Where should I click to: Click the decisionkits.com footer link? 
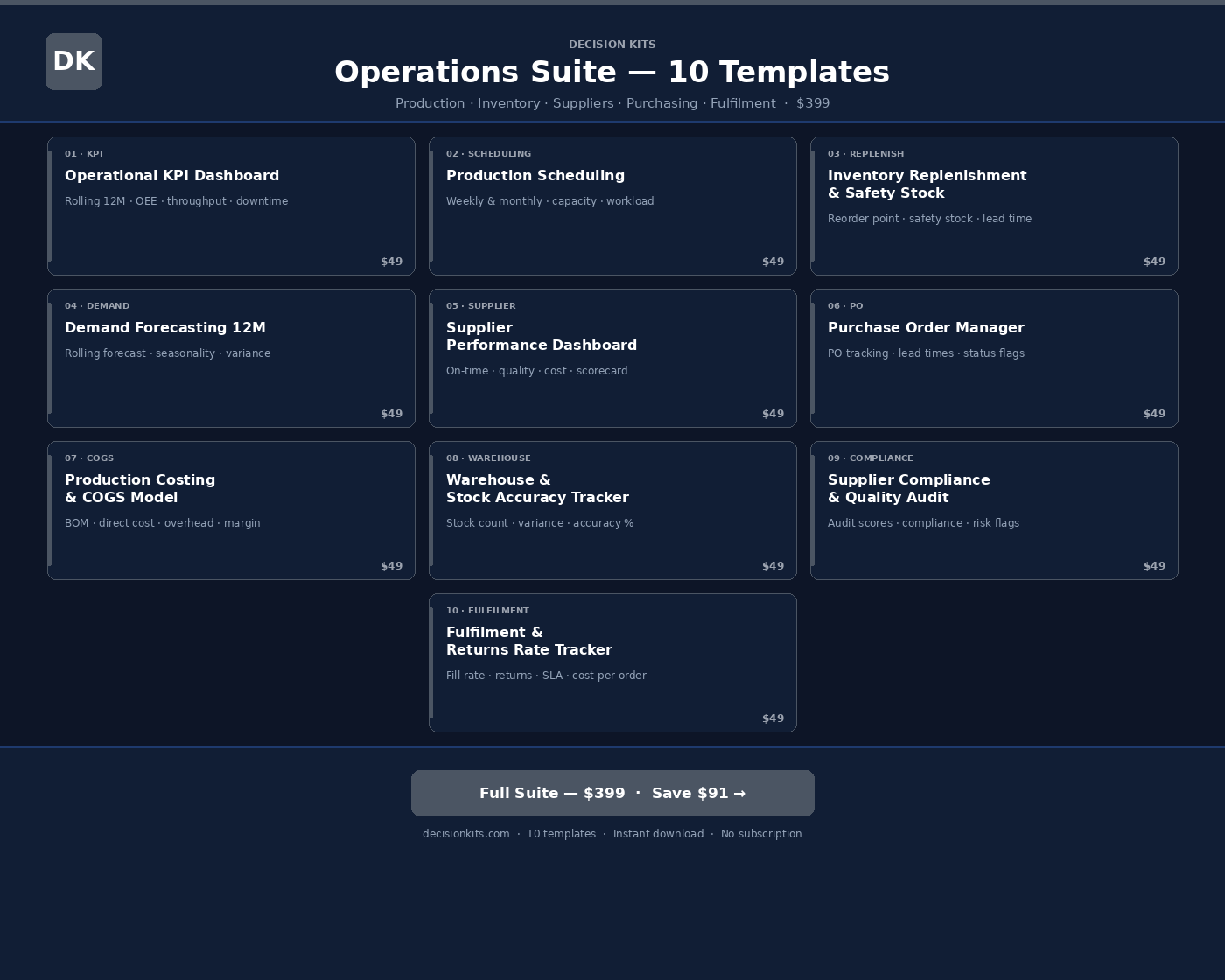pos(466,834)
